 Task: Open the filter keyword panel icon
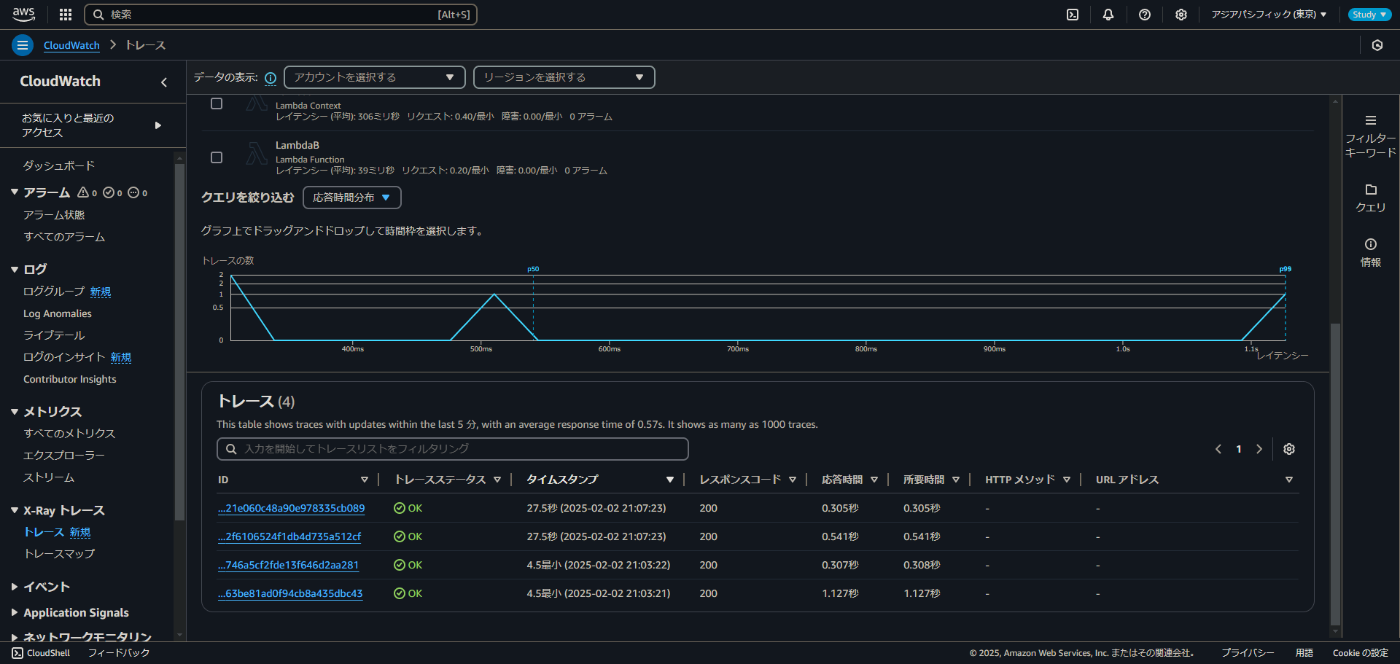[1370, 120]
